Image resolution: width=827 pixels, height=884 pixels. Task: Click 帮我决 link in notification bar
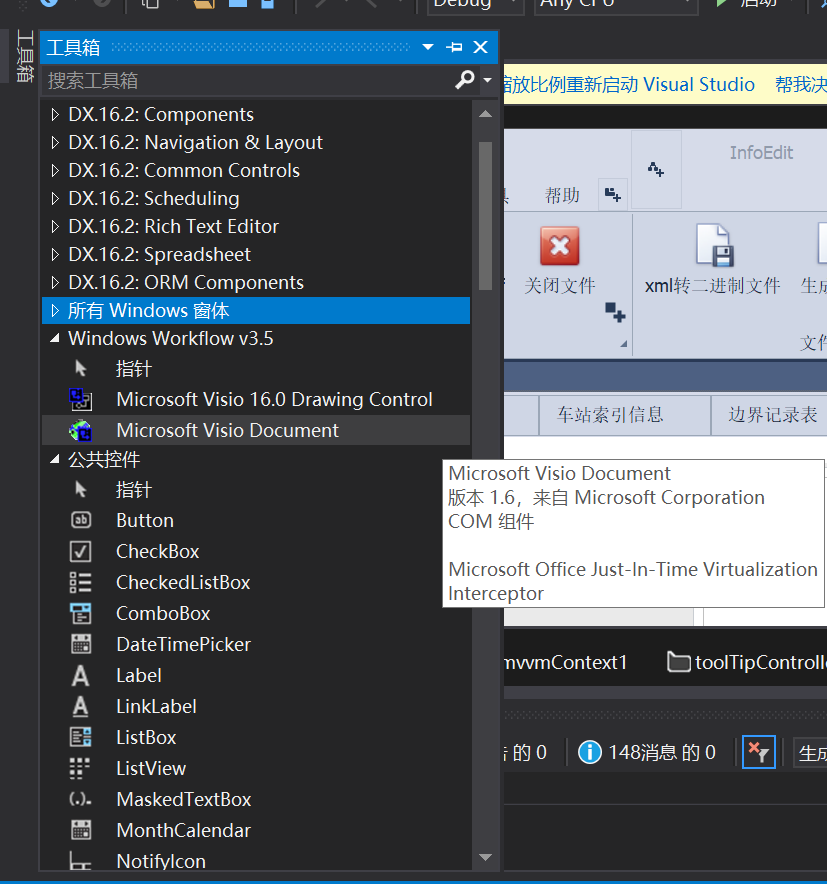801,85
